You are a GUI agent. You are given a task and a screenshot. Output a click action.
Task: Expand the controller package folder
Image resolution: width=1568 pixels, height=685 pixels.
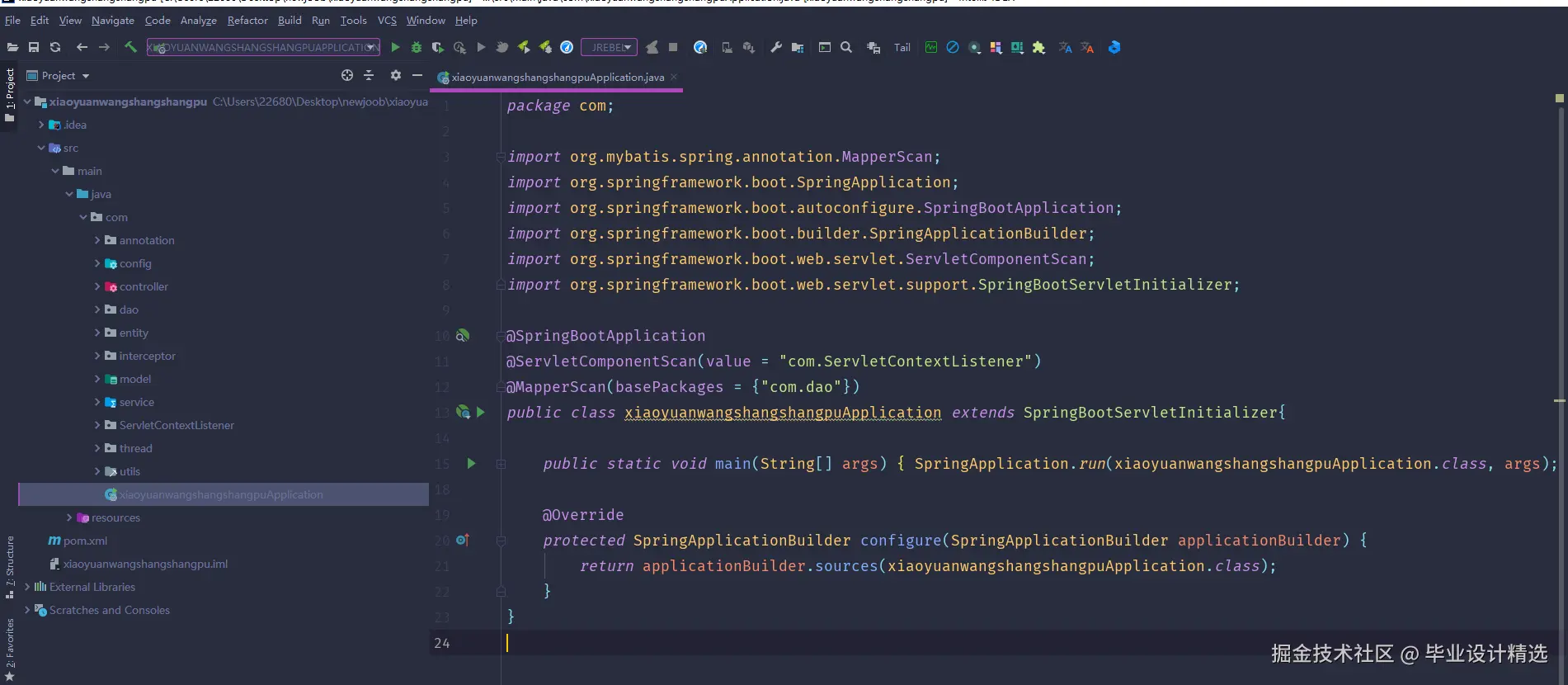point(97,286)
